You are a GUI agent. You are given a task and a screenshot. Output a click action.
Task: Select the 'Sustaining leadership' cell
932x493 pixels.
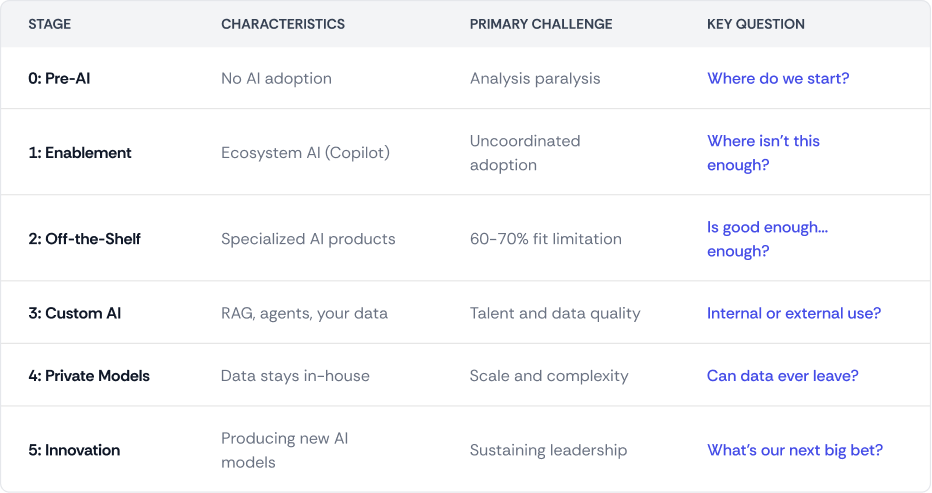(x=548, y=450)
